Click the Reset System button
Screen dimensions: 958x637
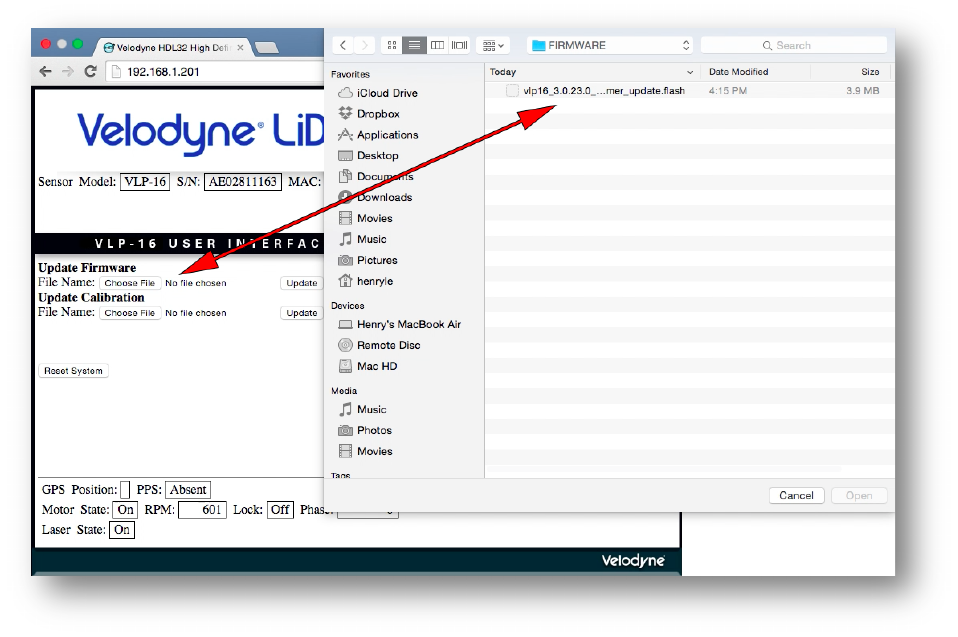[73, 371]
